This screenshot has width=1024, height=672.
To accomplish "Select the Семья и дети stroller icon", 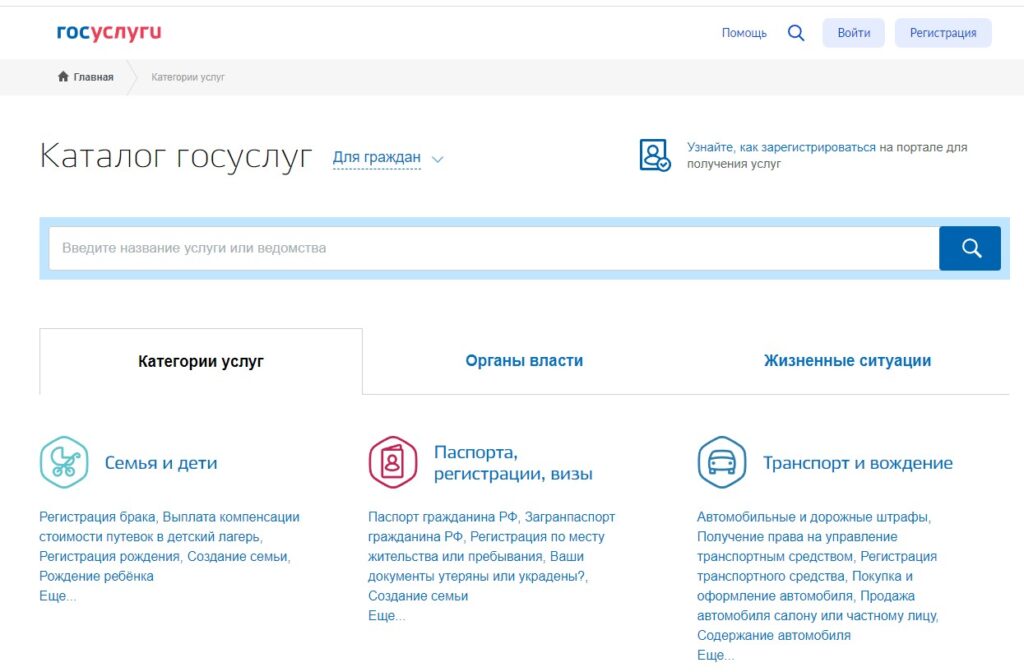I will pos(64,462).
